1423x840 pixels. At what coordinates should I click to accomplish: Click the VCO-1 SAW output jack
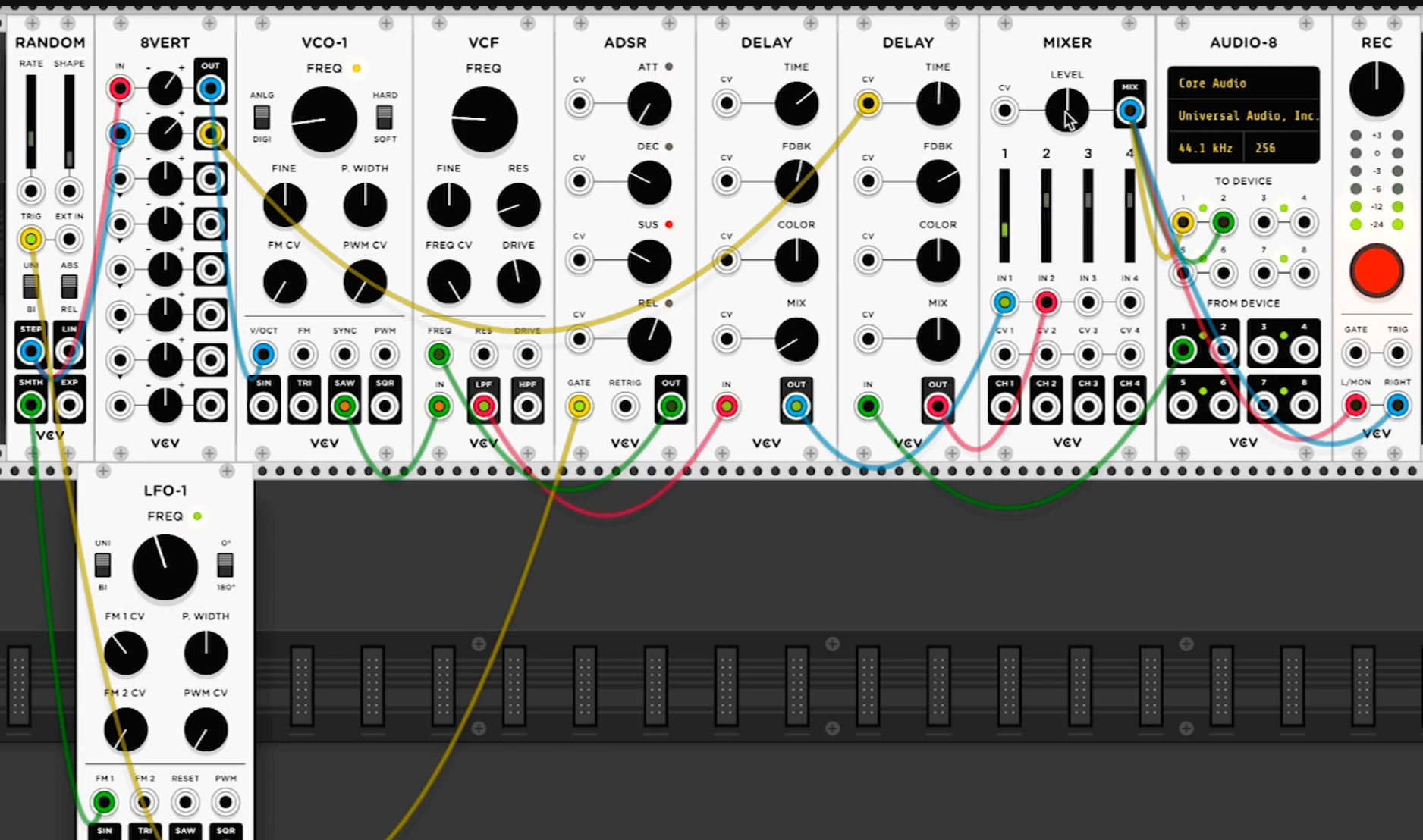coord(344,406)
